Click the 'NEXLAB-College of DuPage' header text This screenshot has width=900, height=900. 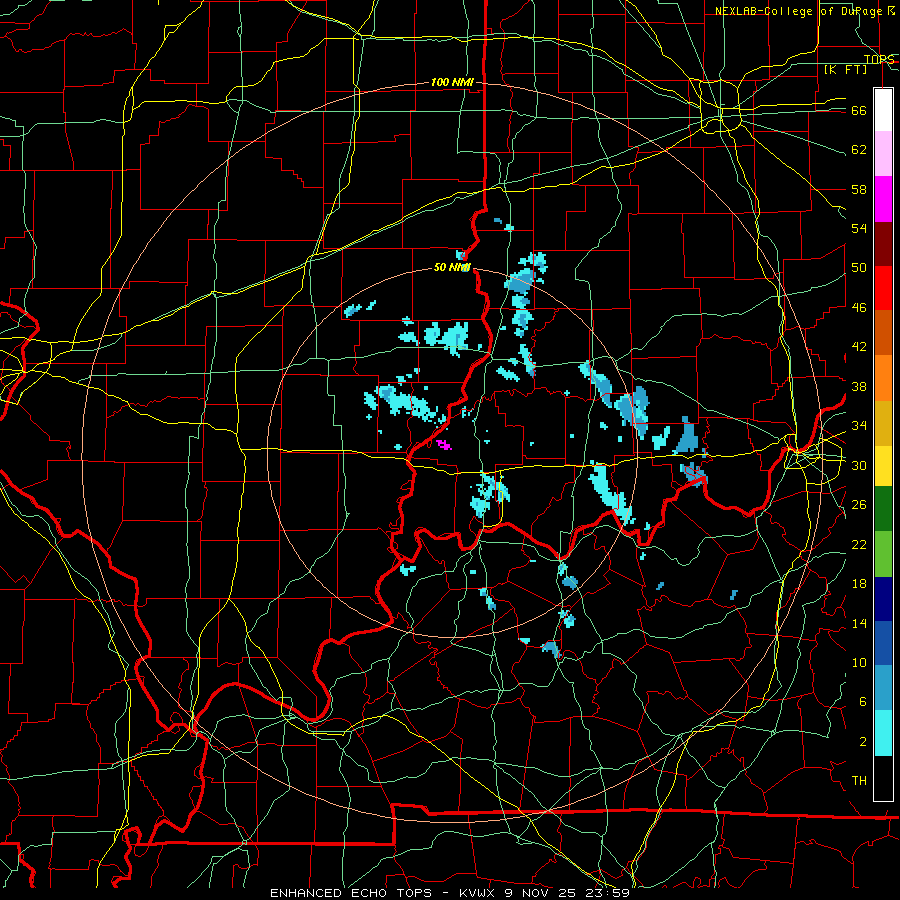[x=798, y=11]
